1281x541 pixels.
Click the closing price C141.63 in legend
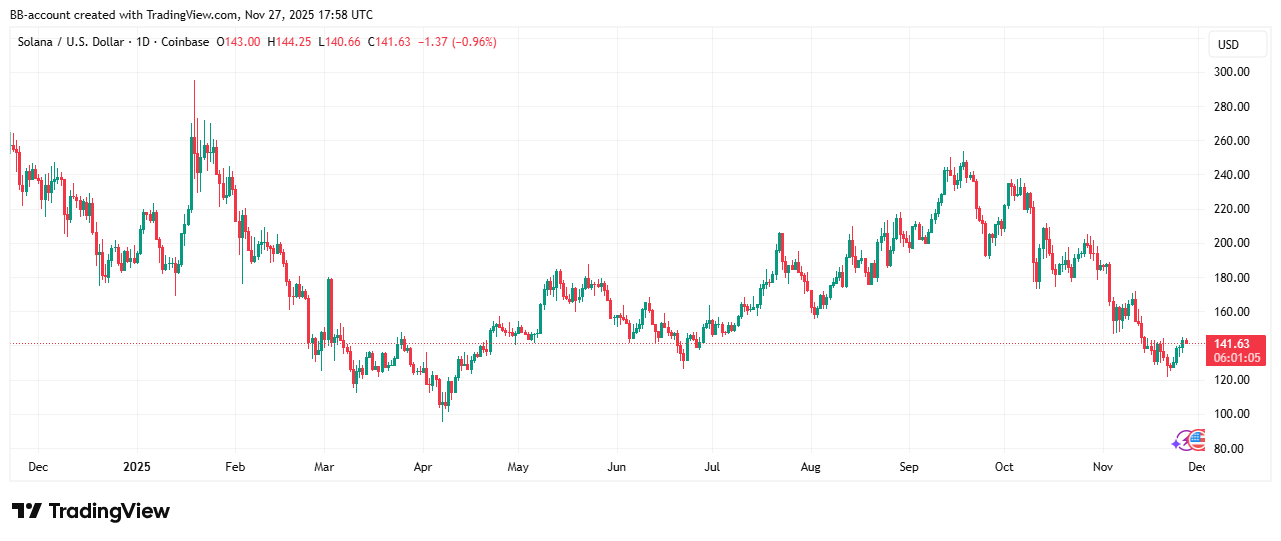coord(389,42)
